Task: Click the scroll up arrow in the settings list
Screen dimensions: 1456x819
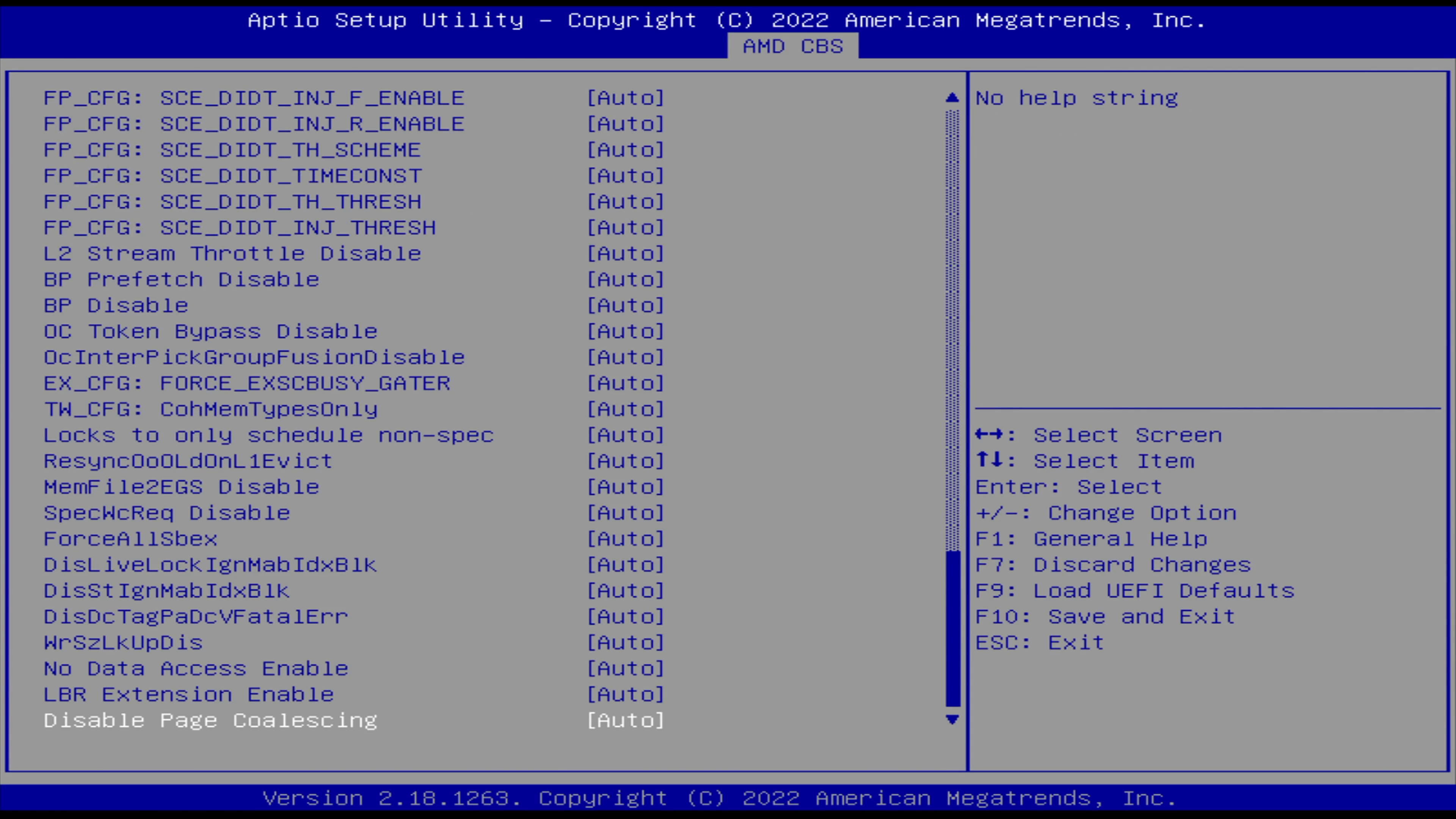Action: 952,98
